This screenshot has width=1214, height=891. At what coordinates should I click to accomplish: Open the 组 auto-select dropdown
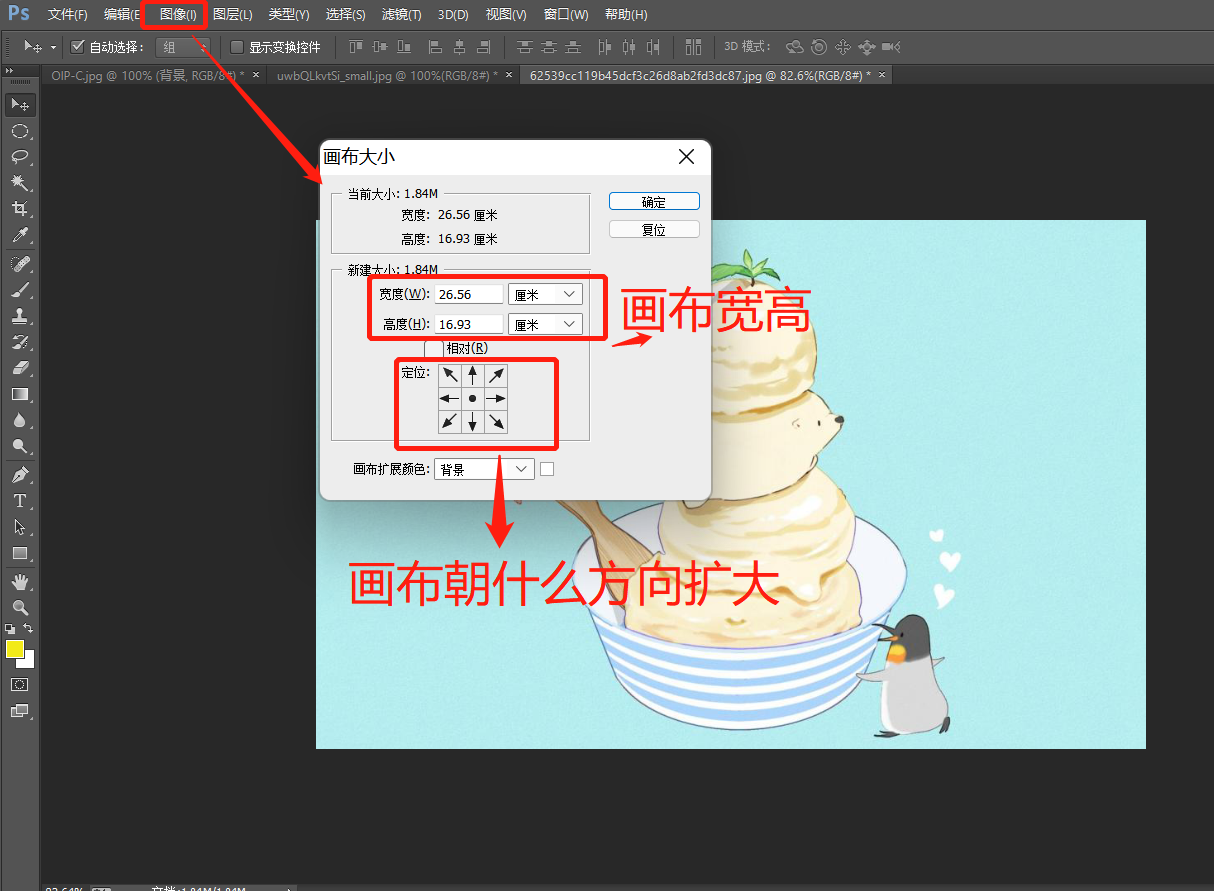(x=184, y=47)
